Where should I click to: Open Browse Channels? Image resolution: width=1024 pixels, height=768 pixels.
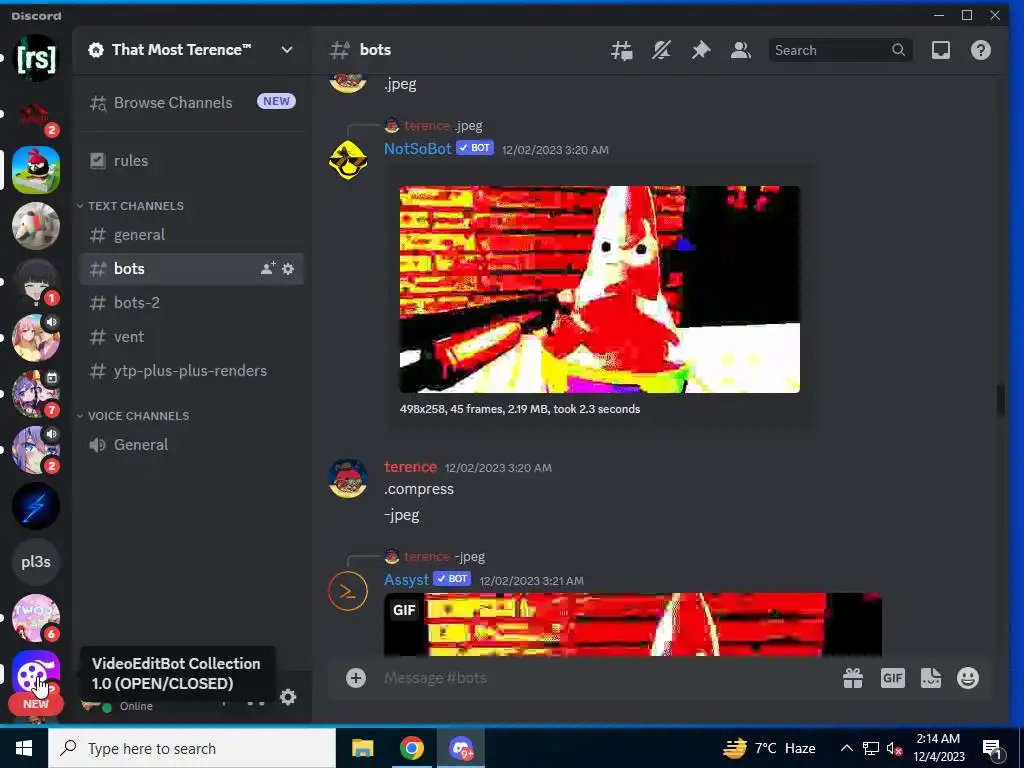point(192,103)
